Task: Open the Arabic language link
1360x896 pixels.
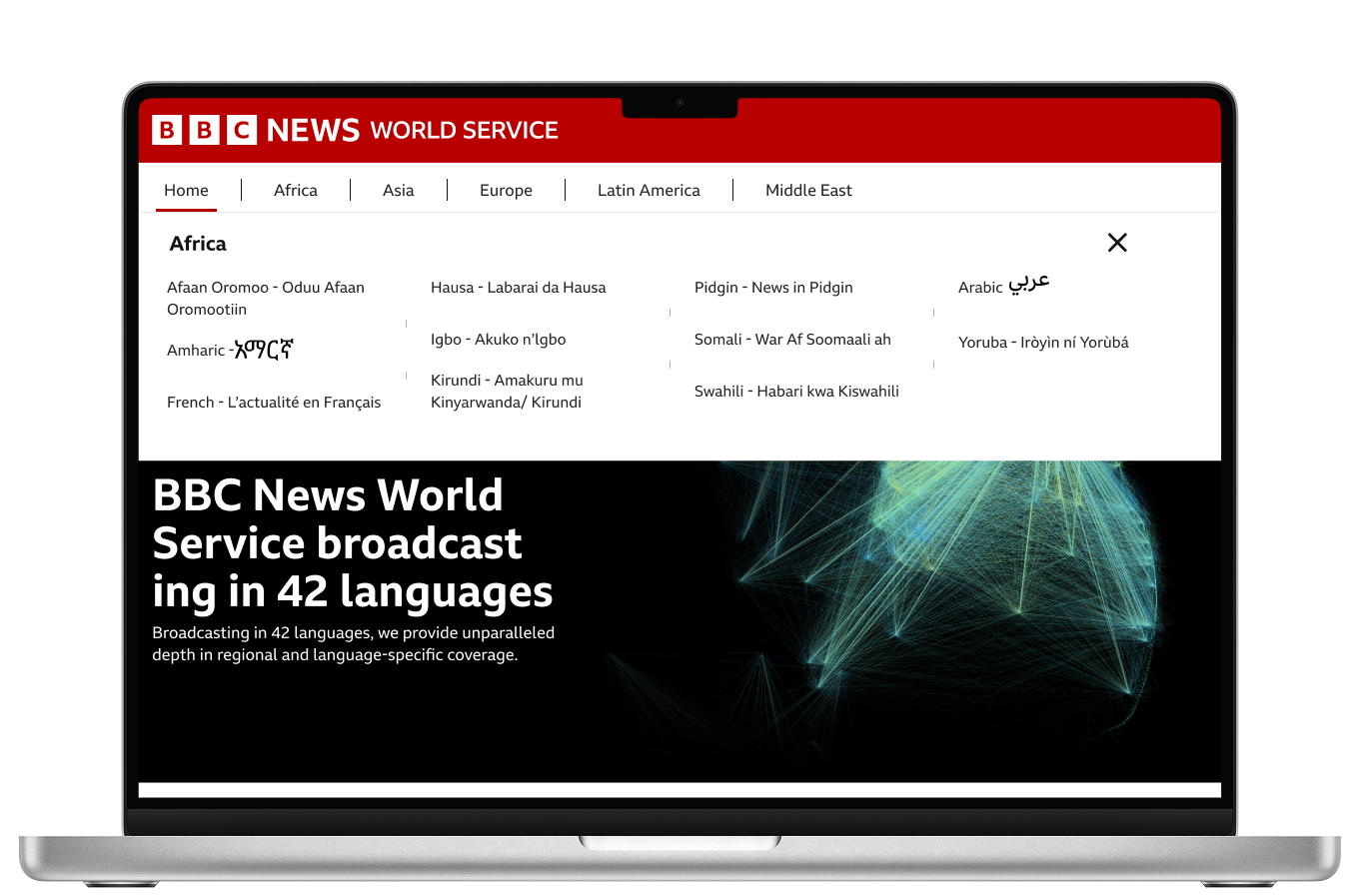Action: [1003, 285]
